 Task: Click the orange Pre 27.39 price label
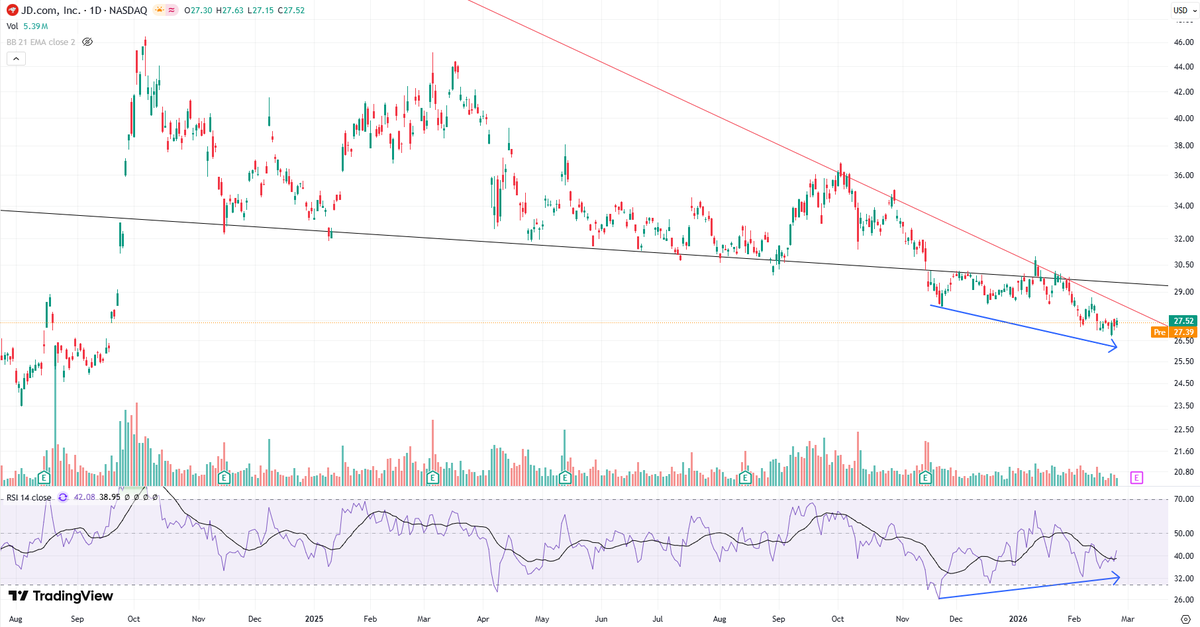(x=1174, y=332)
